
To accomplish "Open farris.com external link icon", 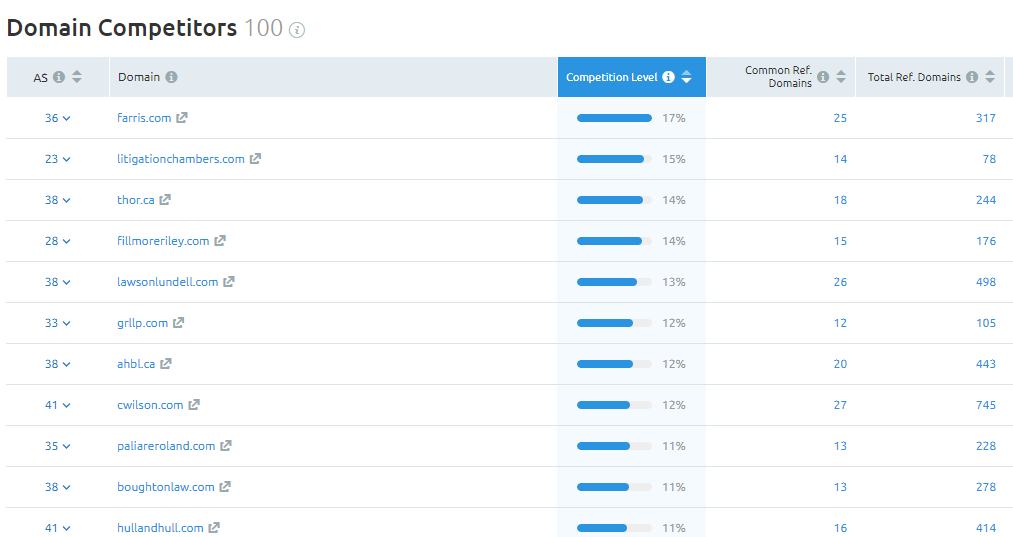I will point(182,118).
